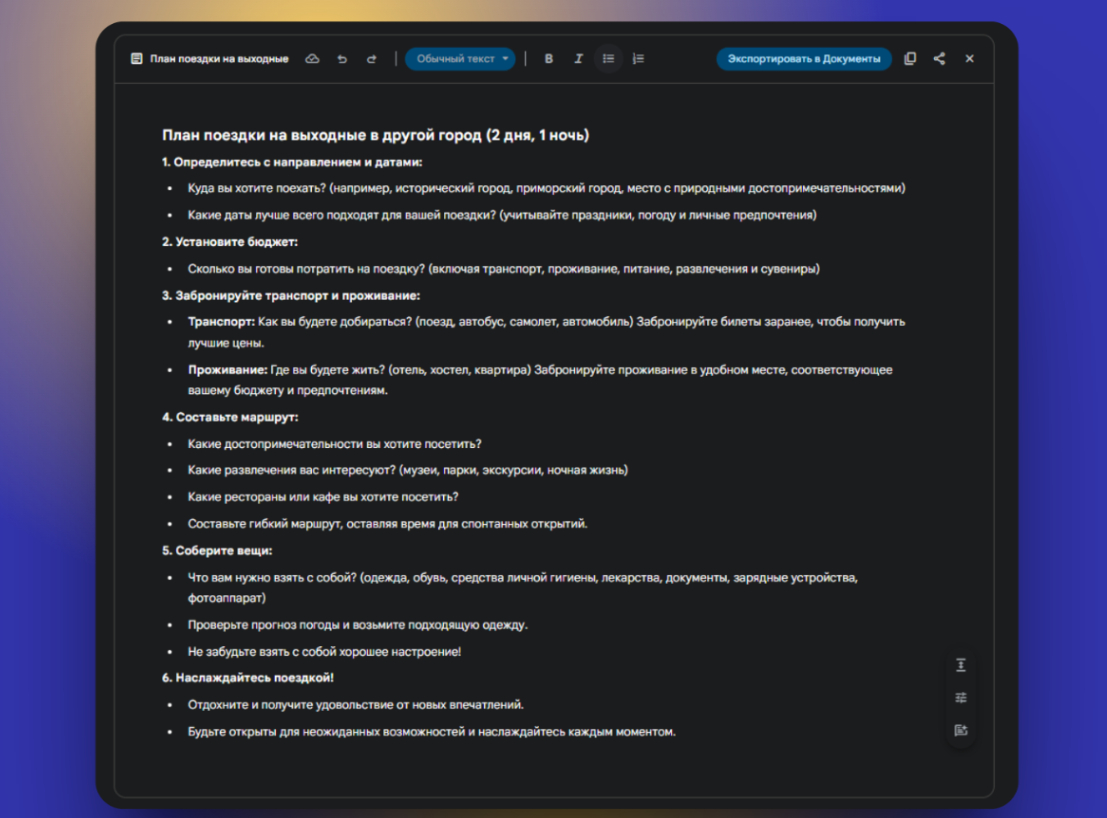The image size is (1107, 818).
Task: Click Экспортировать в Документы button
Action: (x=804, y=59)
